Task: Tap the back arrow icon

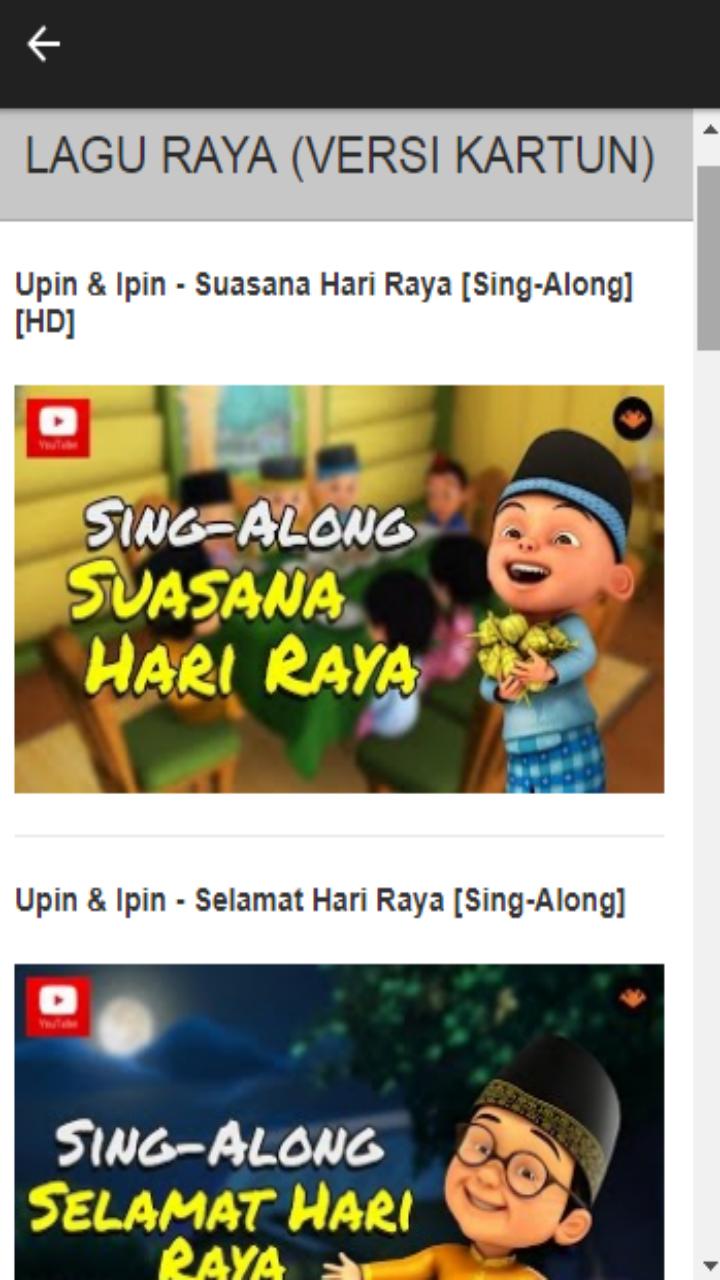Action: pos(43,44)
